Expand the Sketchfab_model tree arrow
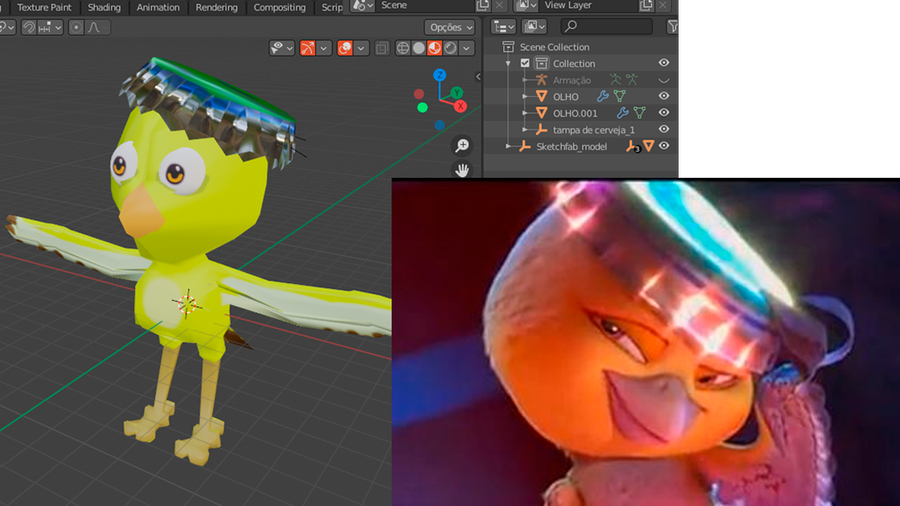 pos(508,147)
